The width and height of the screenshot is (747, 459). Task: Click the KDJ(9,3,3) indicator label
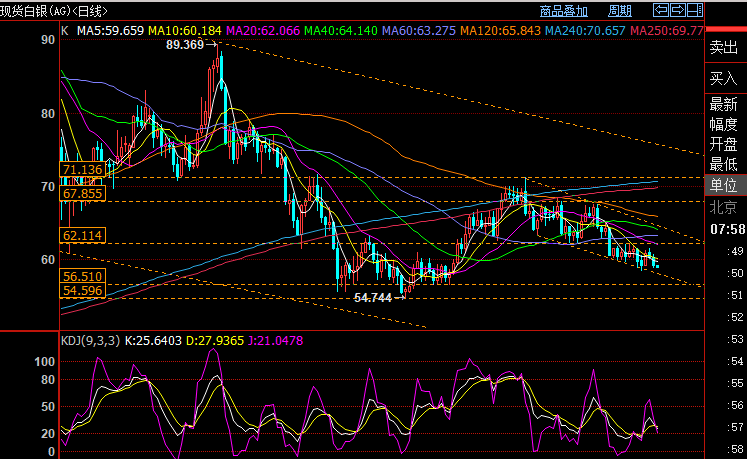(91, 341)
